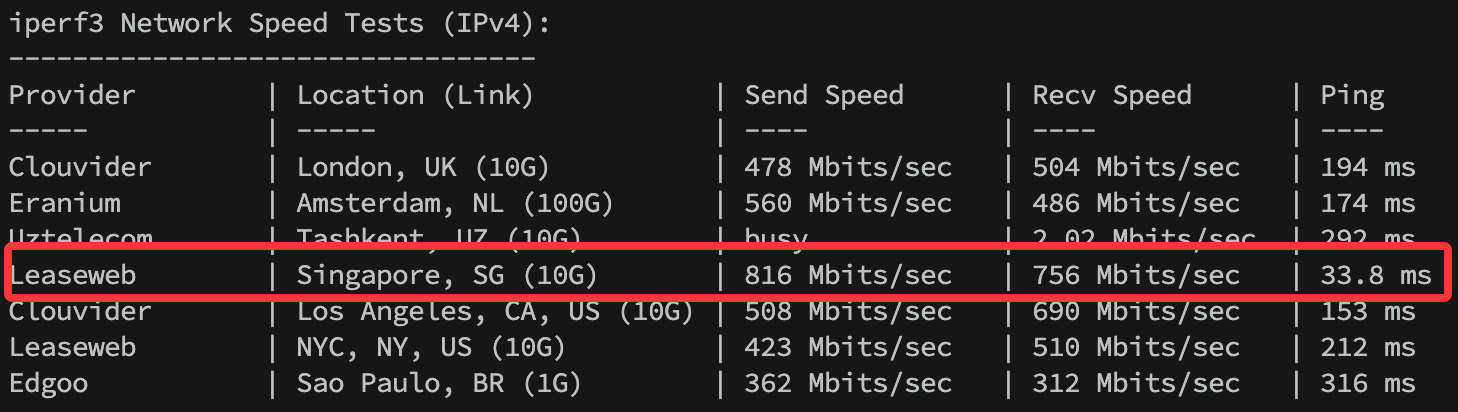1458x412 pixels.
Task: Select the Eranium provider name
Action: 65,204
